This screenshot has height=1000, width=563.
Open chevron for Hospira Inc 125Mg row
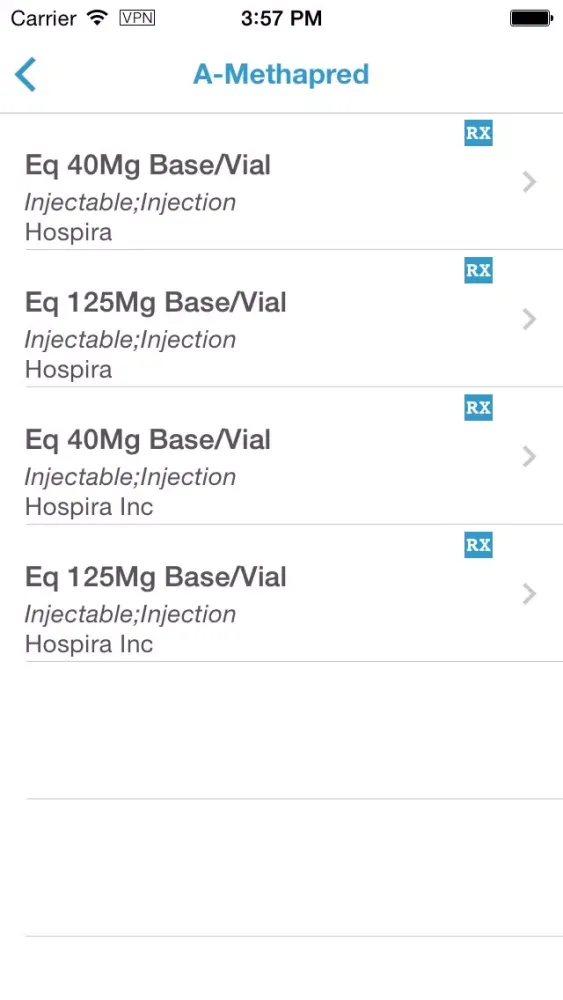(529, 594)
